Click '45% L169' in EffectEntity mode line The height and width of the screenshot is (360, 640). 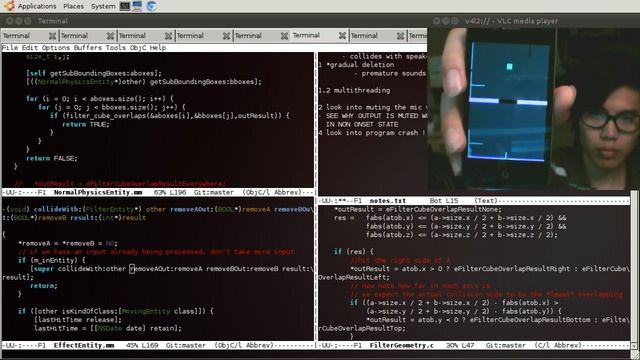(142, 345)
